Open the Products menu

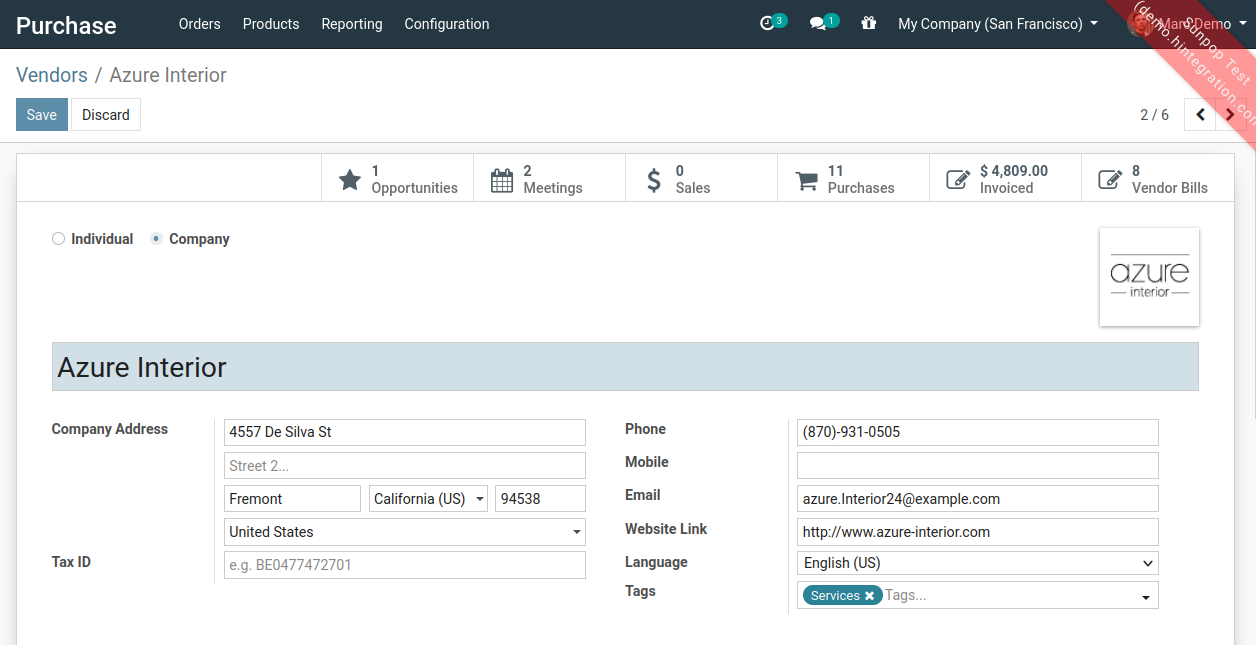click(x=271, y=24)
